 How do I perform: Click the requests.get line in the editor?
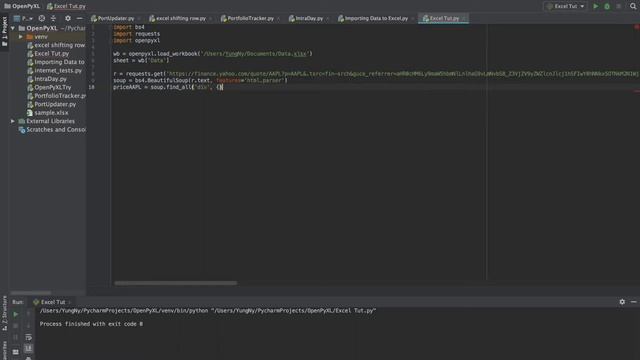pyautogui.click(x=376, y=74)
